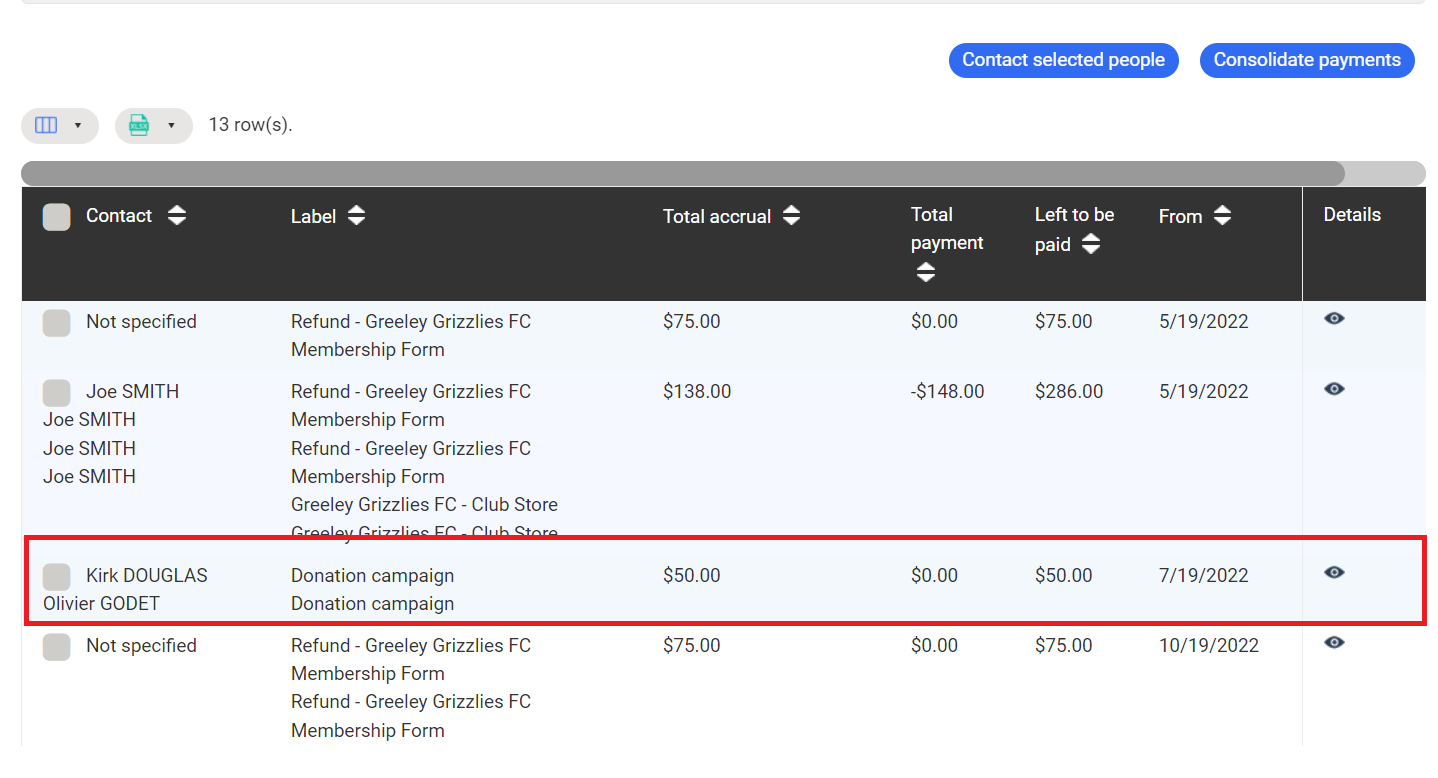This screenshot has height=778, width=1438.
Task: Sort by Left to be paid
Action: [x=1091, y=244]
